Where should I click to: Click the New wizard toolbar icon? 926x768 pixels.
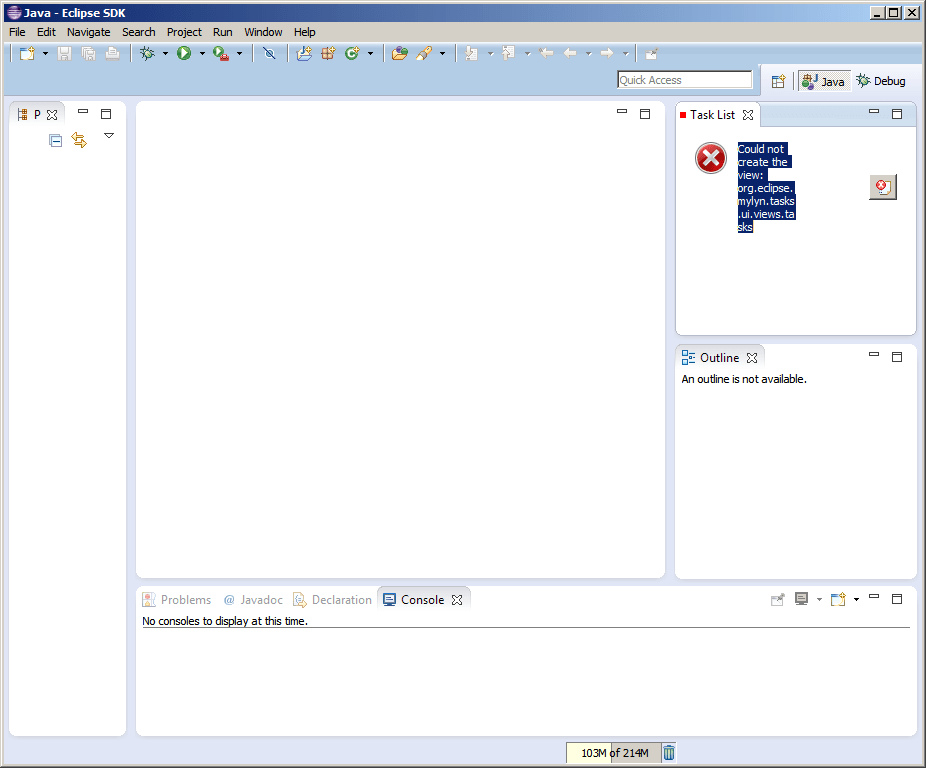[27, 54]
